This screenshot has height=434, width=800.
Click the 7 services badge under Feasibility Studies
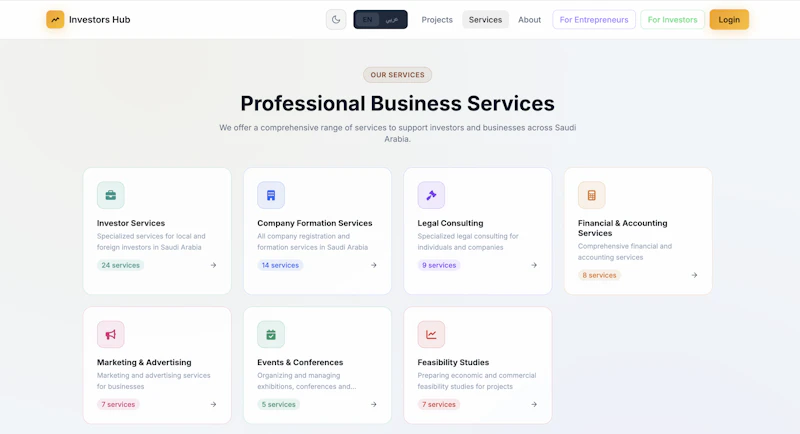pos(439,404)
